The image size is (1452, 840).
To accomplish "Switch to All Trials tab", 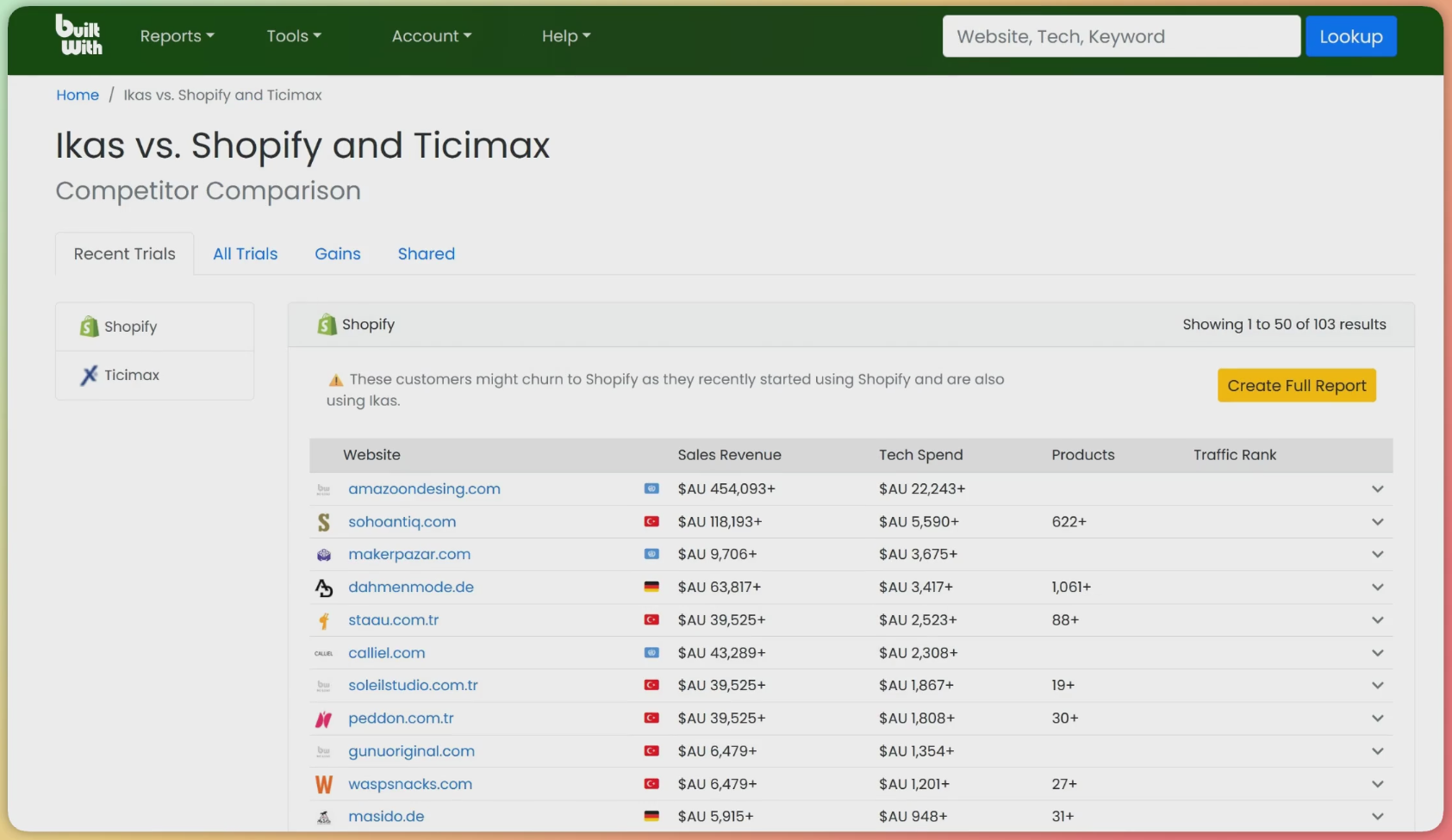I will [x=246, y=254].
